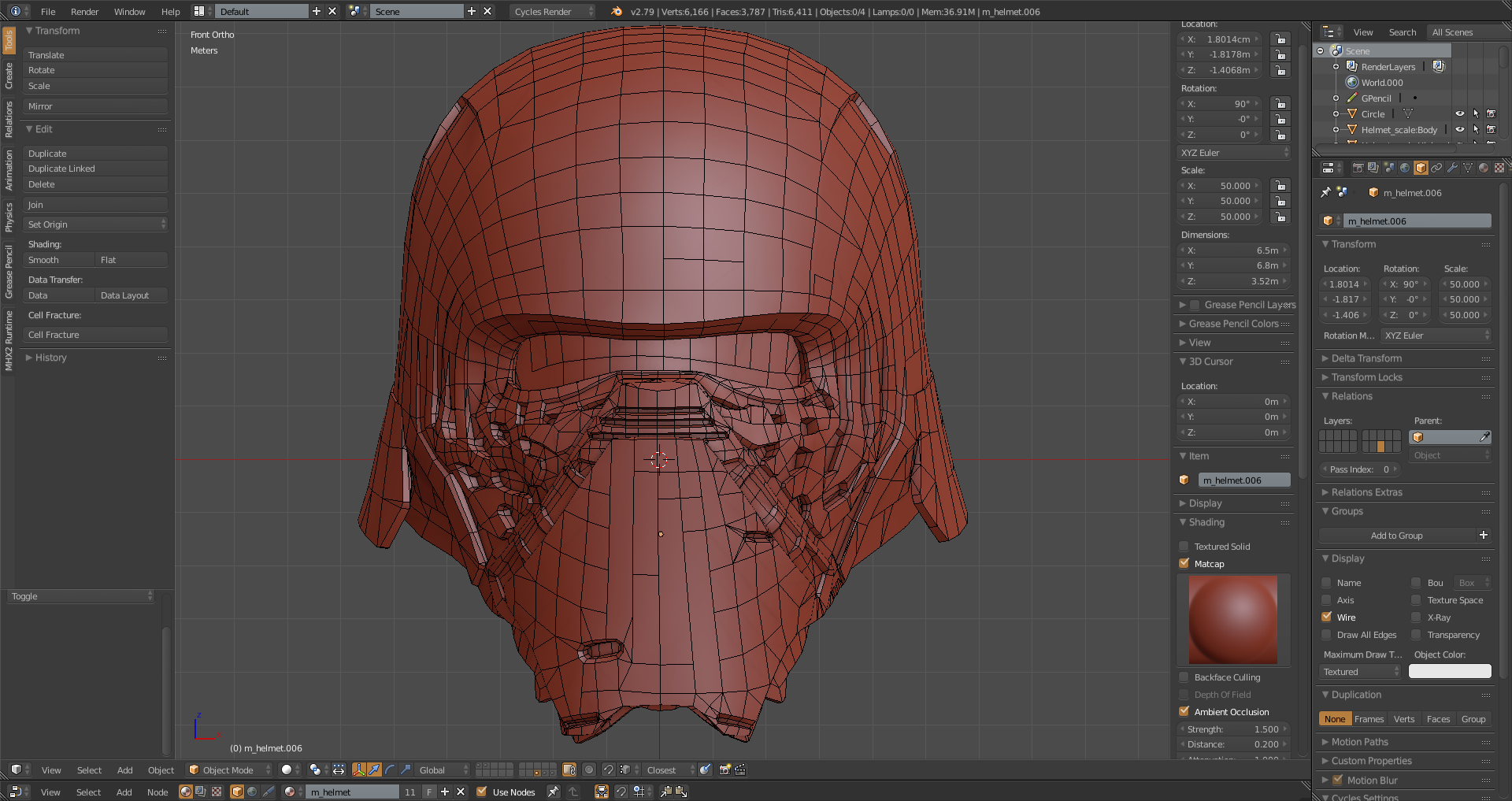Open the Render menu in top bar
The image size is (1512, 801).
coord(84,11)
